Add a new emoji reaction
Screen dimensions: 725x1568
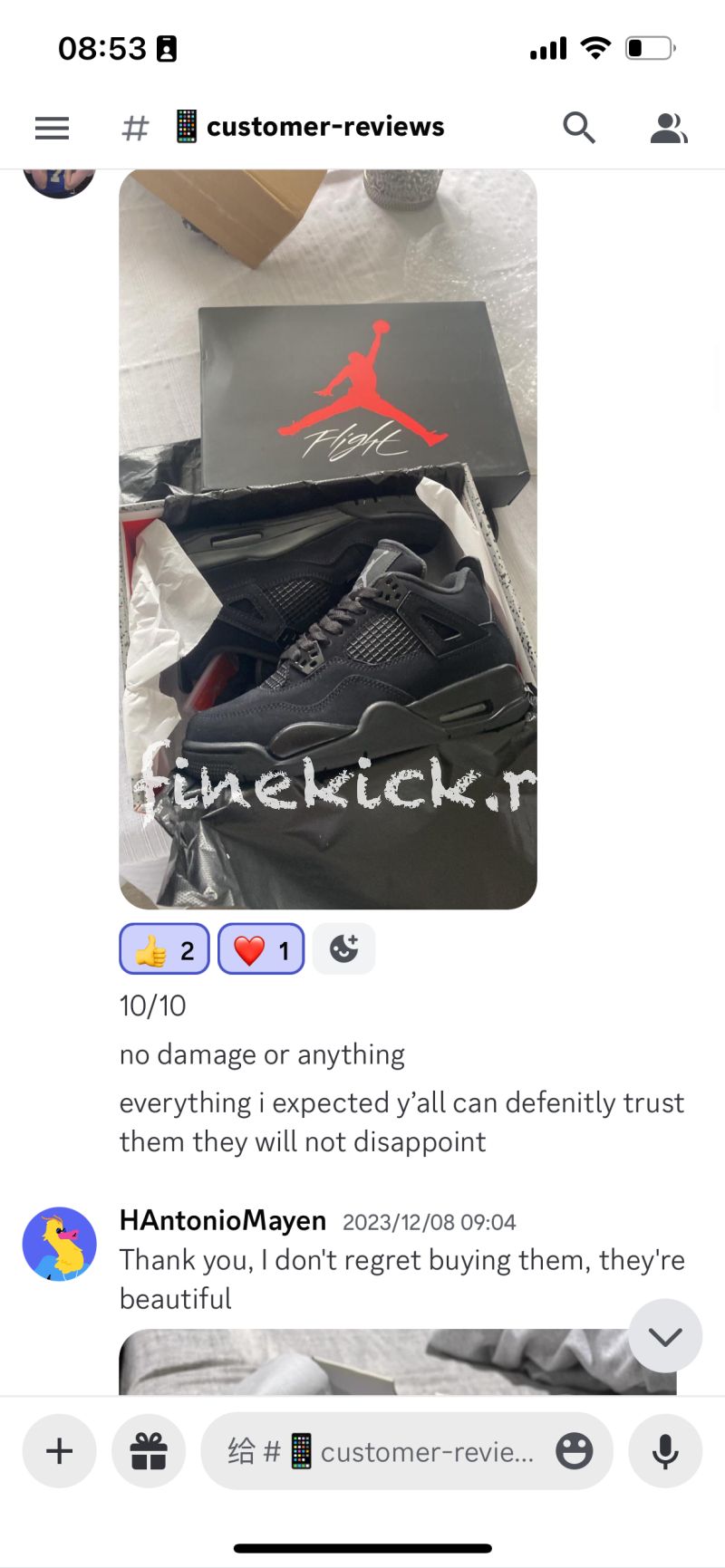[343, 948]
